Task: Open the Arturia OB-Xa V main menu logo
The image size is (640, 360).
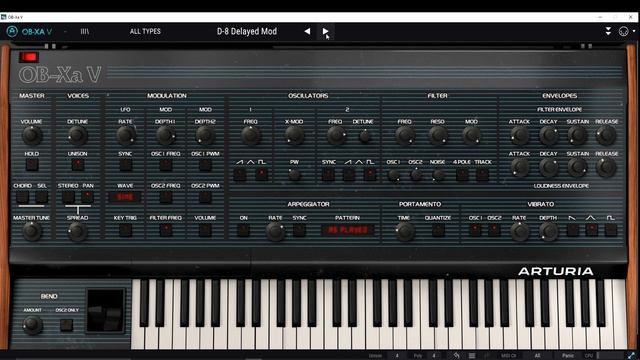Action: [12, 31]
